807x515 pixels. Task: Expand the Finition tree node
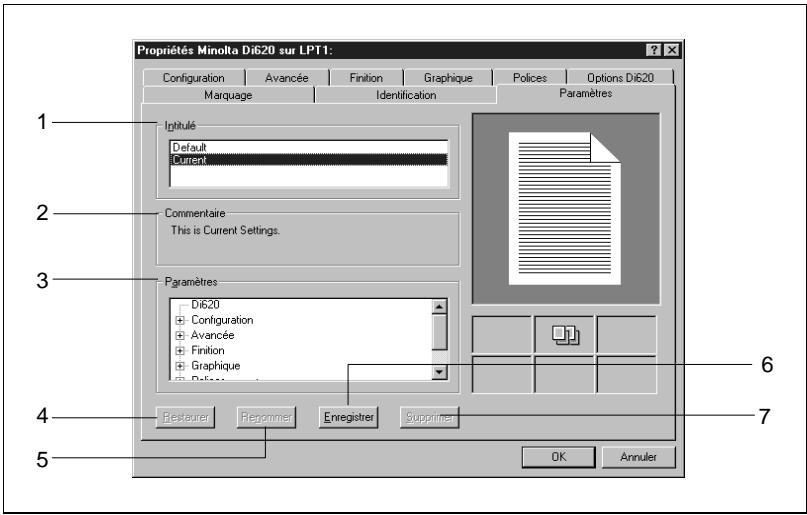[180, 351]
